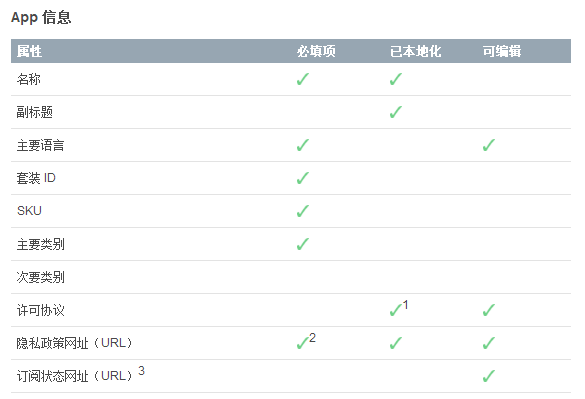Click the 必填项 column header
585x399 pixels.
tap(316, 51)
